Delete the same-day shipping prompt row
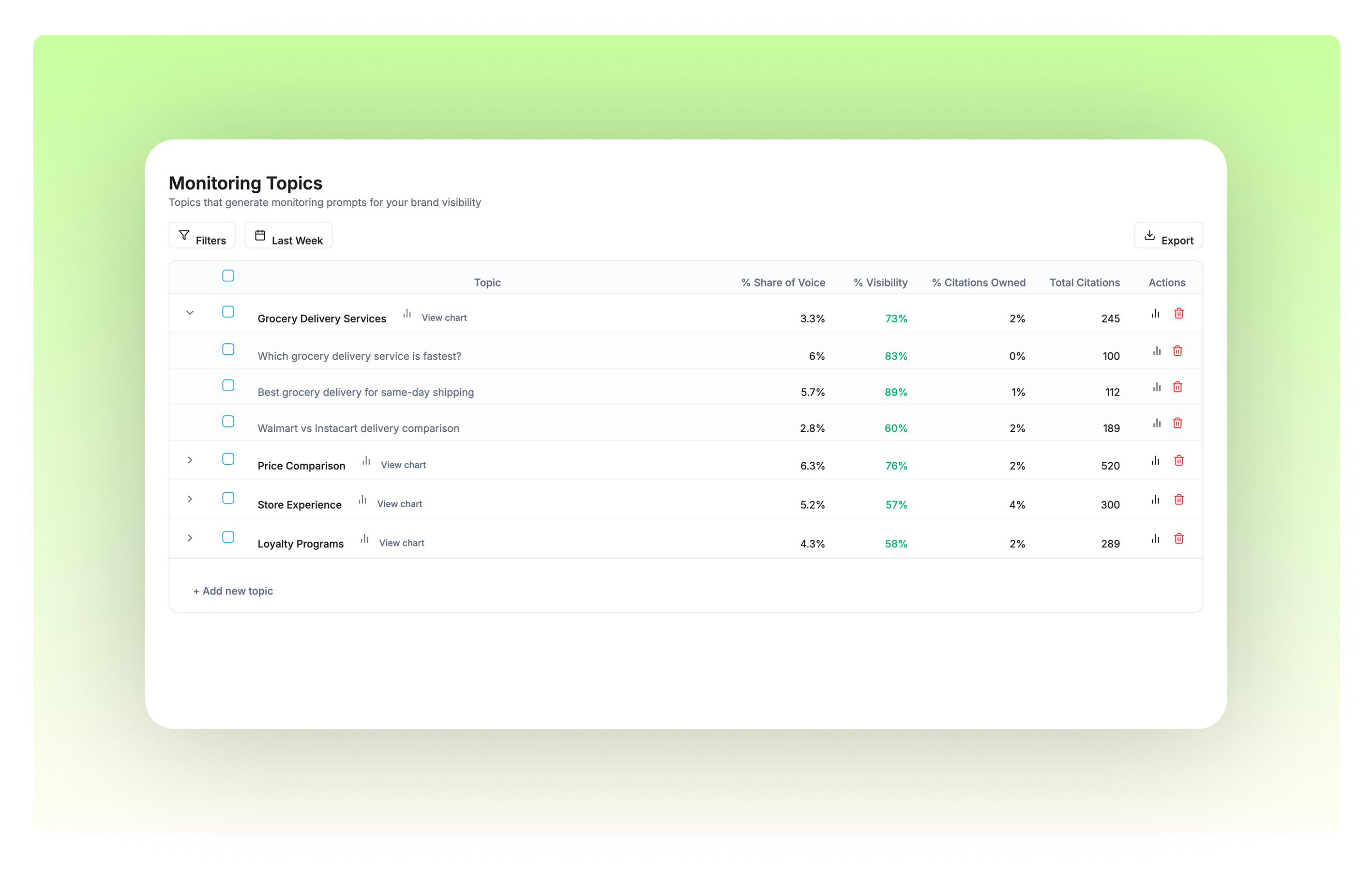The width and height of the screenshot is (1372, 880). click(1177, 387)
